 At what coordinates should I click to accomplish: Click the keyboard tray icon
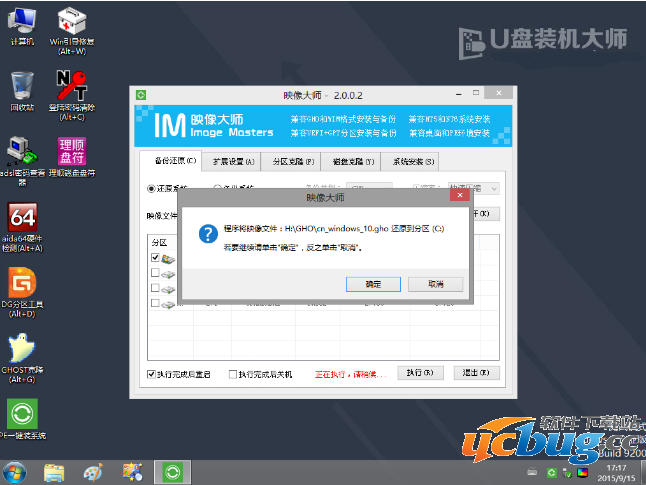point(532,472)
